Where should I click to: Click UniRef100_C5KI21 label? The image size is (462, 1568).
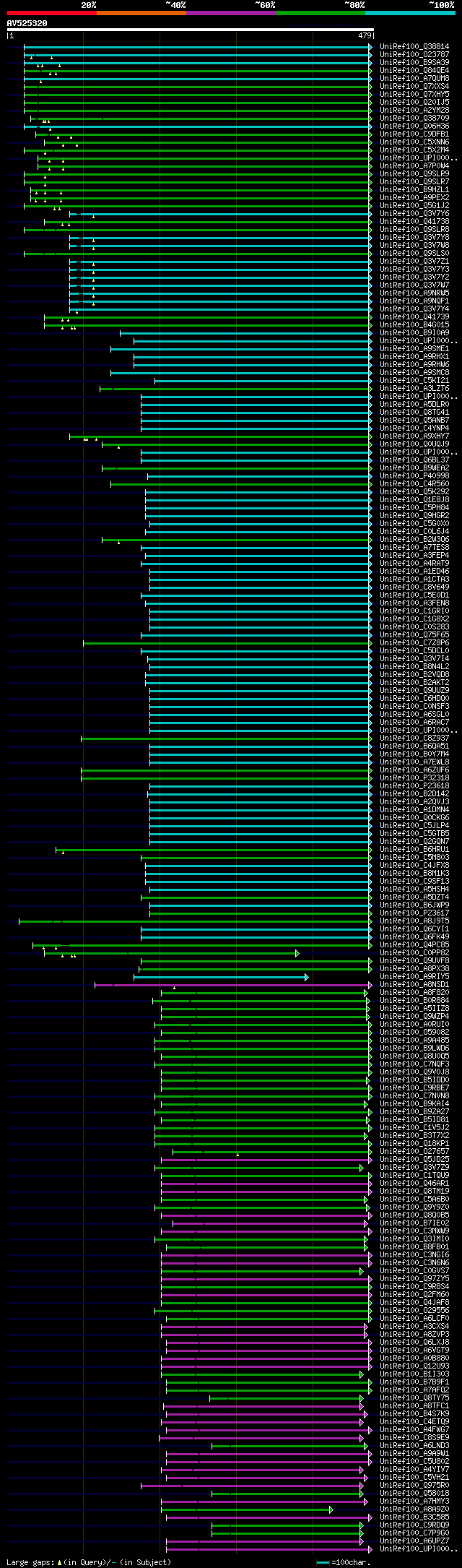click(x=414, y=381)
